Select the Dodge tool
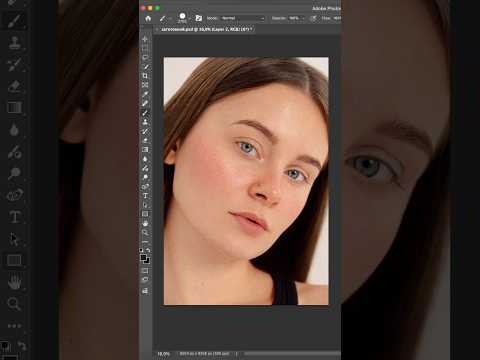The image size is (480, 360). [x=145, y=177]
